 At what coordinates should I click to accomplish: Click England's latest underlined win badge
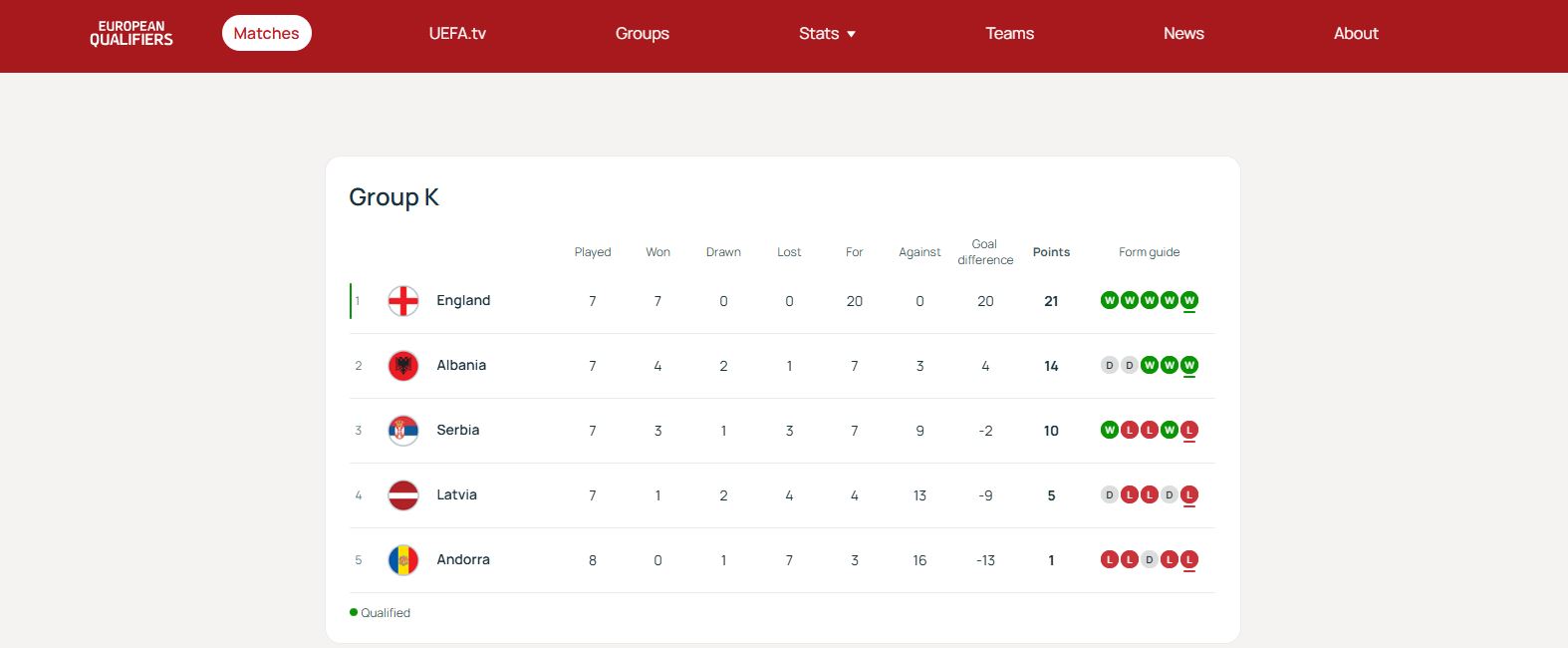1188,300
